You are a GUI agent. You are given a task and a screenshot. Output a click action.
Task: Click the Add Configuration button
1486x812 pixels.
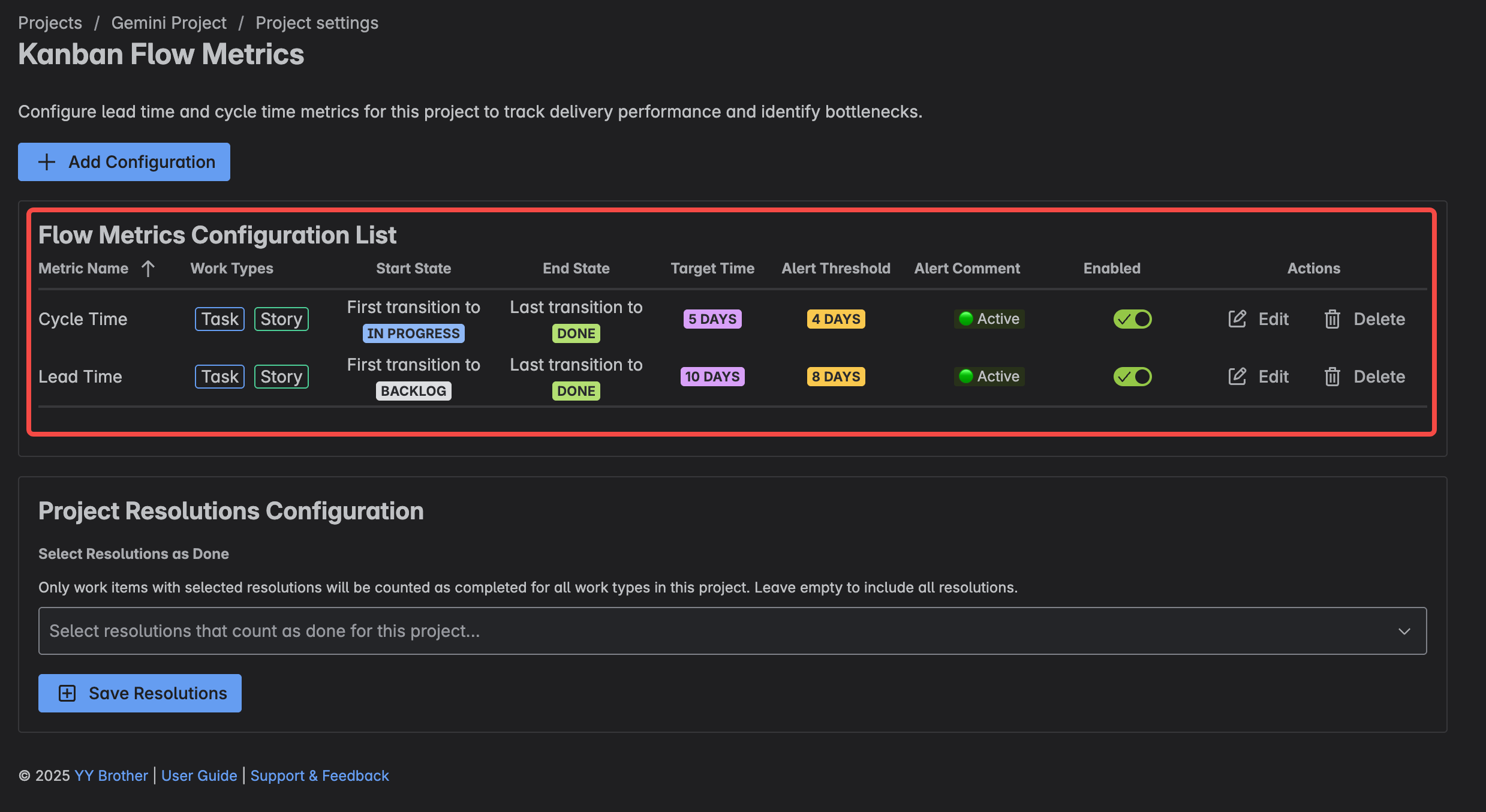click(124, 161)
